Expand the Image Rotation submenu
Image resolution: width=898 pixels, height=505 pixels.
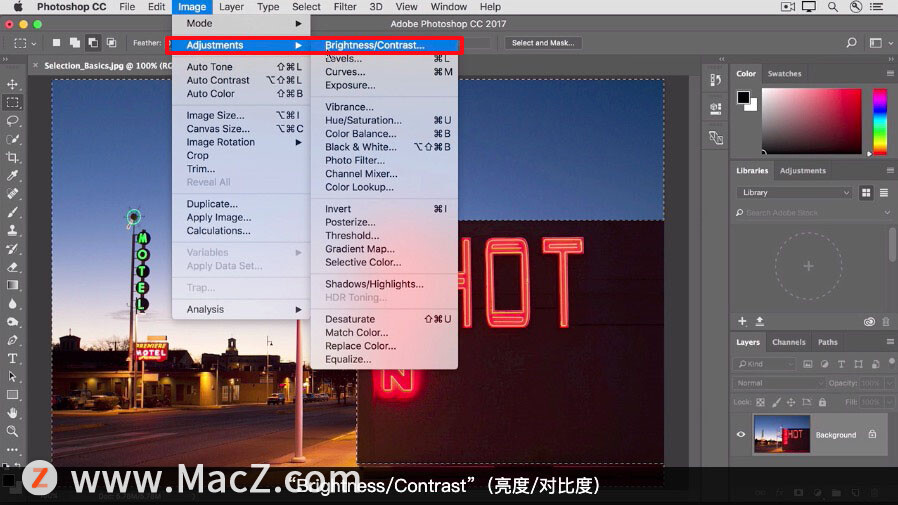[x=241, y=142]
